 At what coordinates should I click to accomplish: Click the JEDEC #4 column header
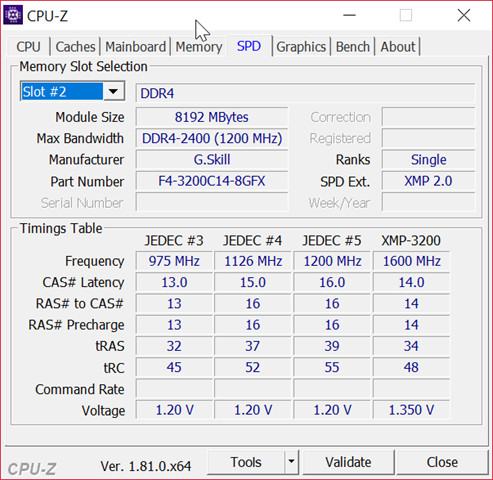pos(252,240)
